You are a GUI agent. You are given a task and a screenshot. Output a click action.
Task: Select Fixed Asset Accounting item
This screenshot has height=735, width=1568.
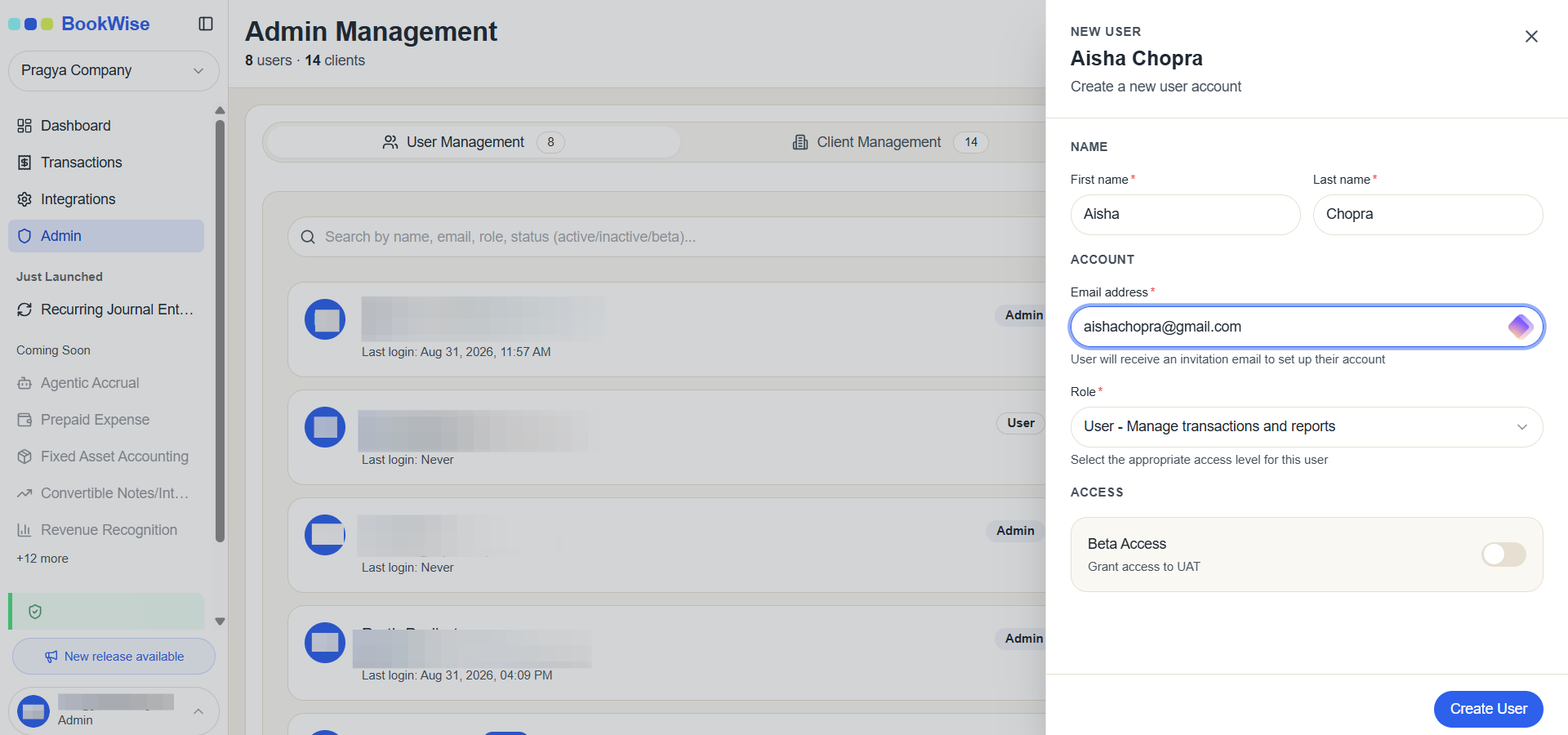[x=106, y=457]
